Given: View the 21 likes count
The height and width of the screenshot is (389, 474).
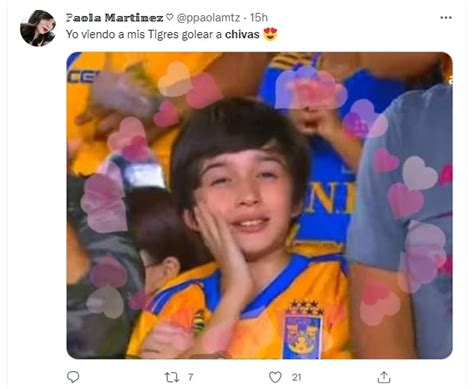Looking at the screenshot, I should coord(297,377).
